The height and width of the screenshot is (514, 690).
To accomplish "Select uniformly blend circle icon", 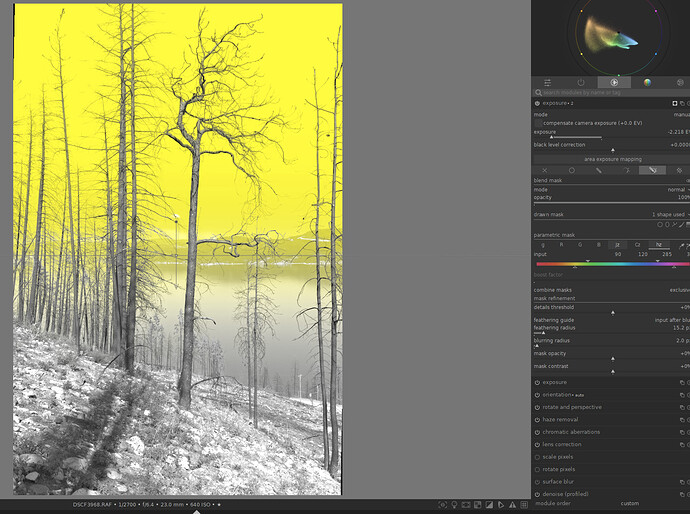I will (572, 170).
